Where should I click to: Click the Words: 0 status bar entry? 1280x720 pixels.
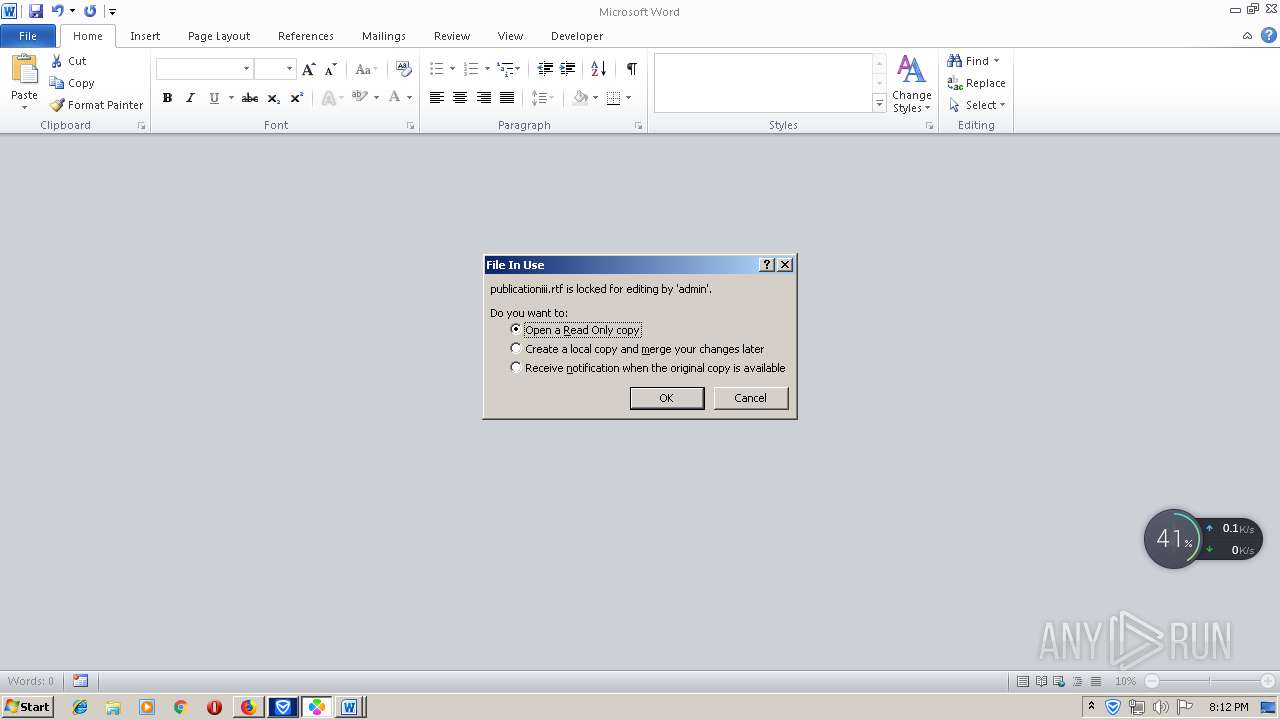coord(31,681)
